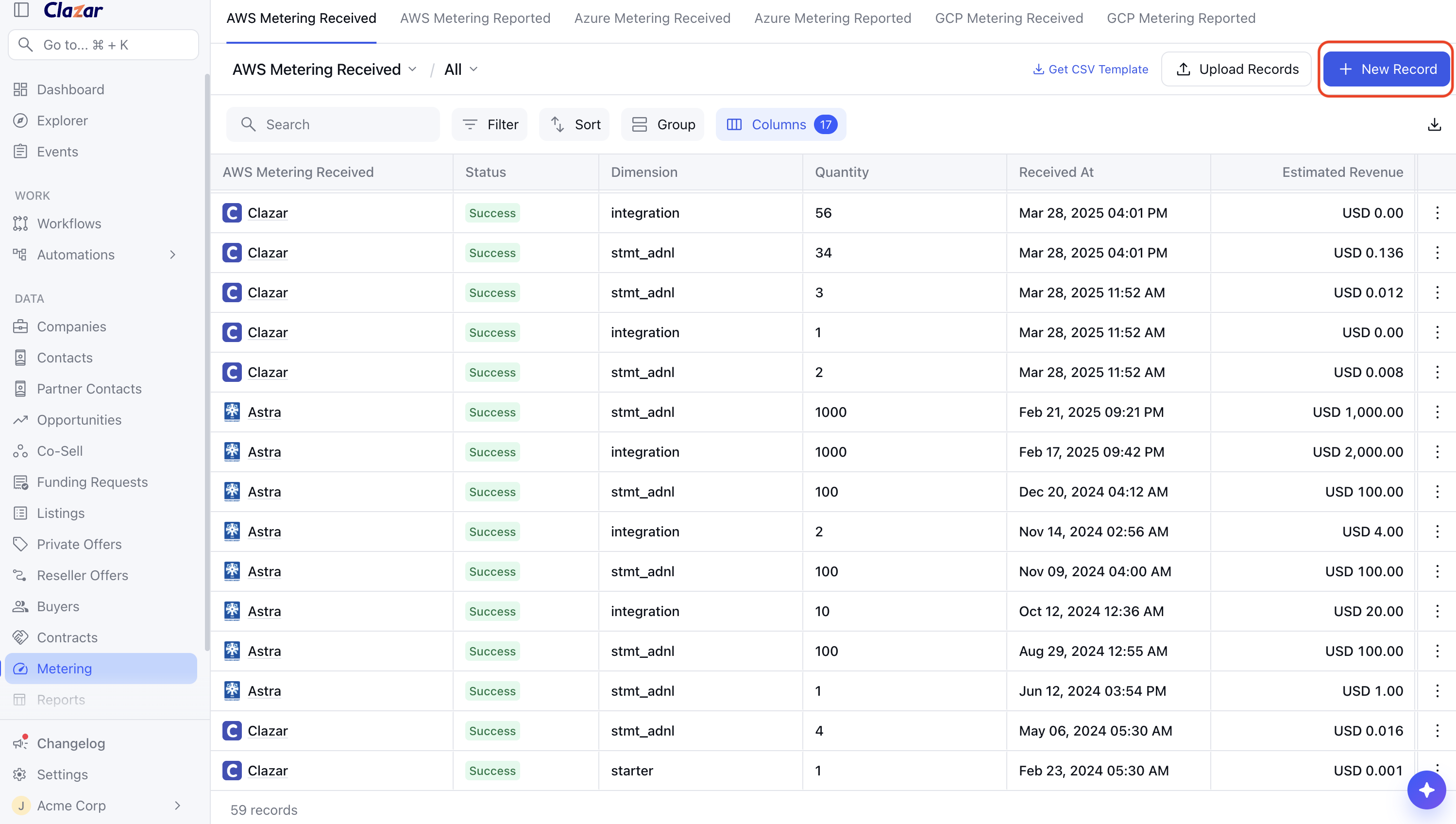This screenshot has height=824, width=1456.
Task: Open the Workflows sidebar icon
Action: (20, 223)
